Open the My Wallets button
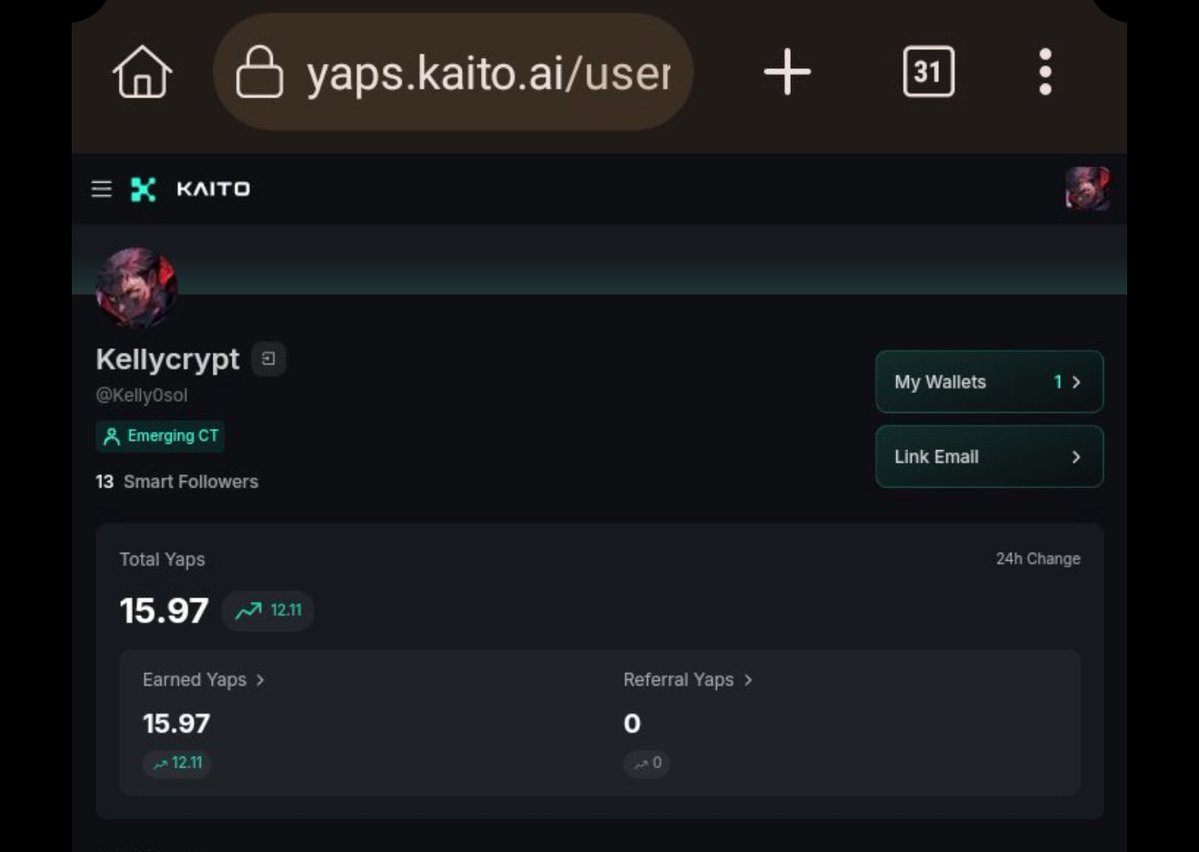Viewport: 1199px width, 852px height. click(x=988, y=382)
